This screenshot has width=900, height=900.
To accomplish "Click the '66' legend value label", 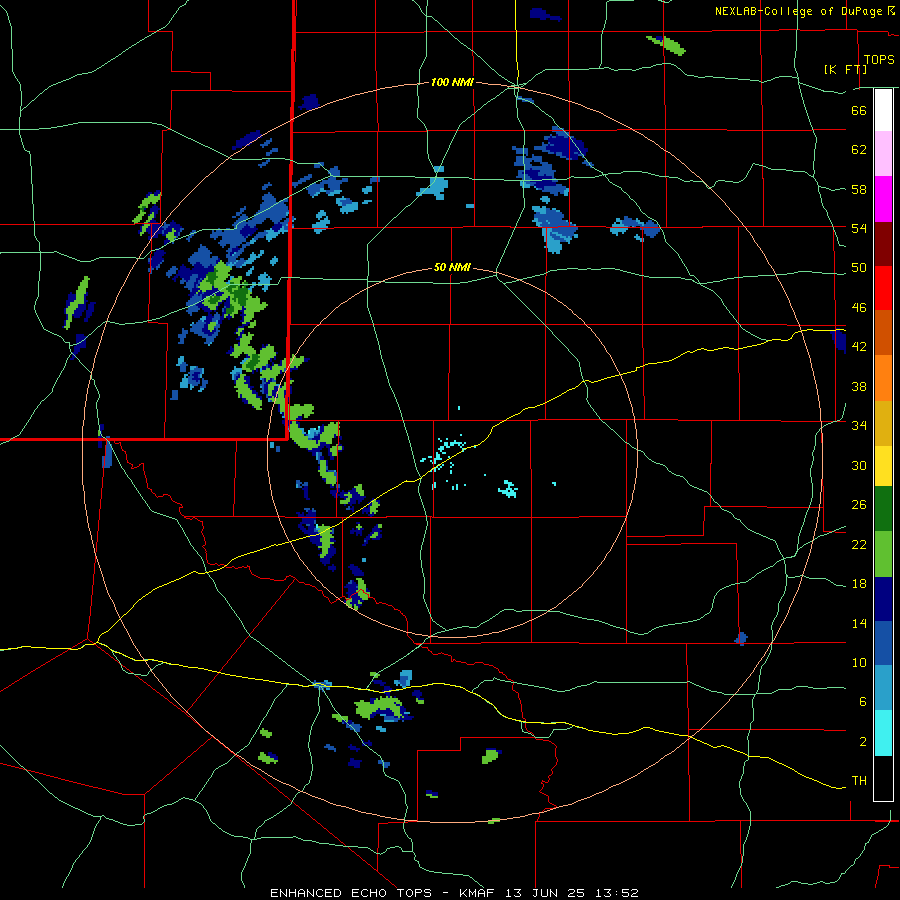I will pyautogui.click(x=859, y=110).
